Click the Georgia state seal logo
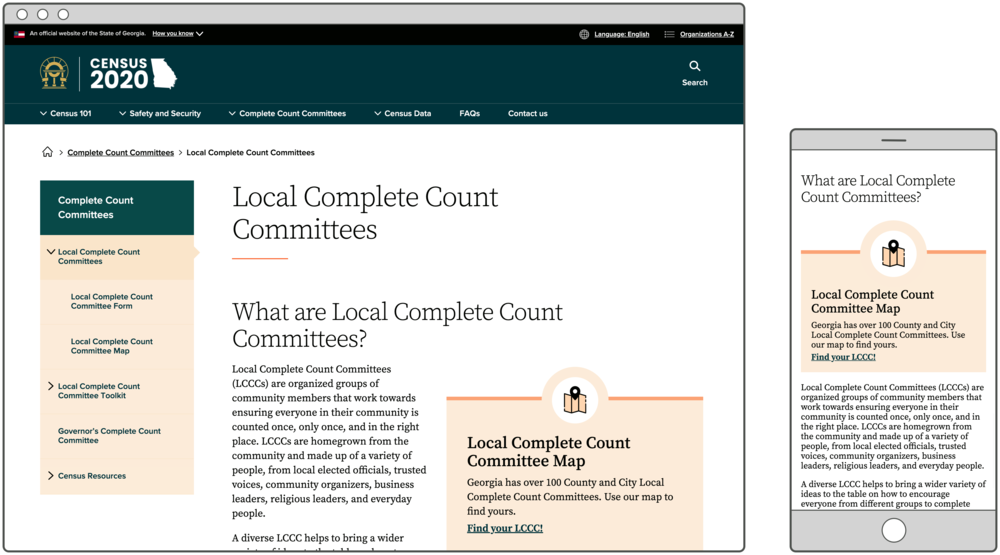The image size is (1000, 555). pos(54,73)
